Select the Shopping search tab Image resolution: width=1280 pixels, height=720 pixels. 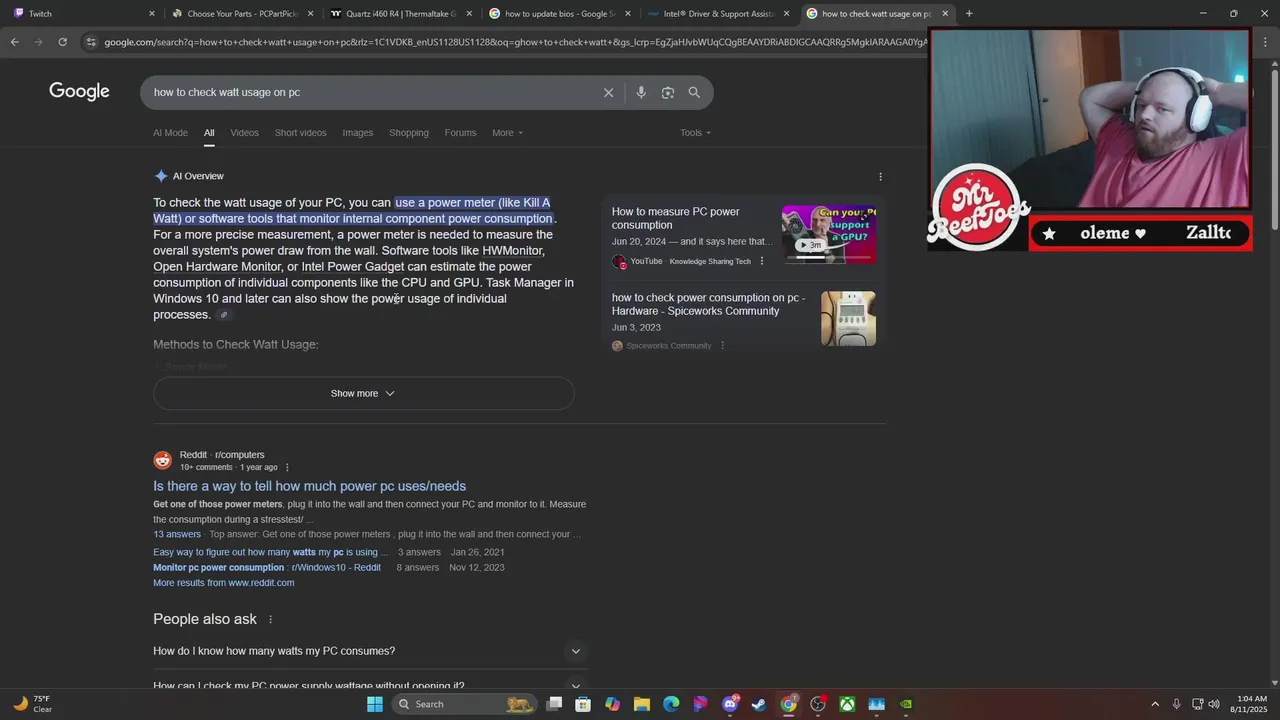pyautogui.click(x=409, y=133)
